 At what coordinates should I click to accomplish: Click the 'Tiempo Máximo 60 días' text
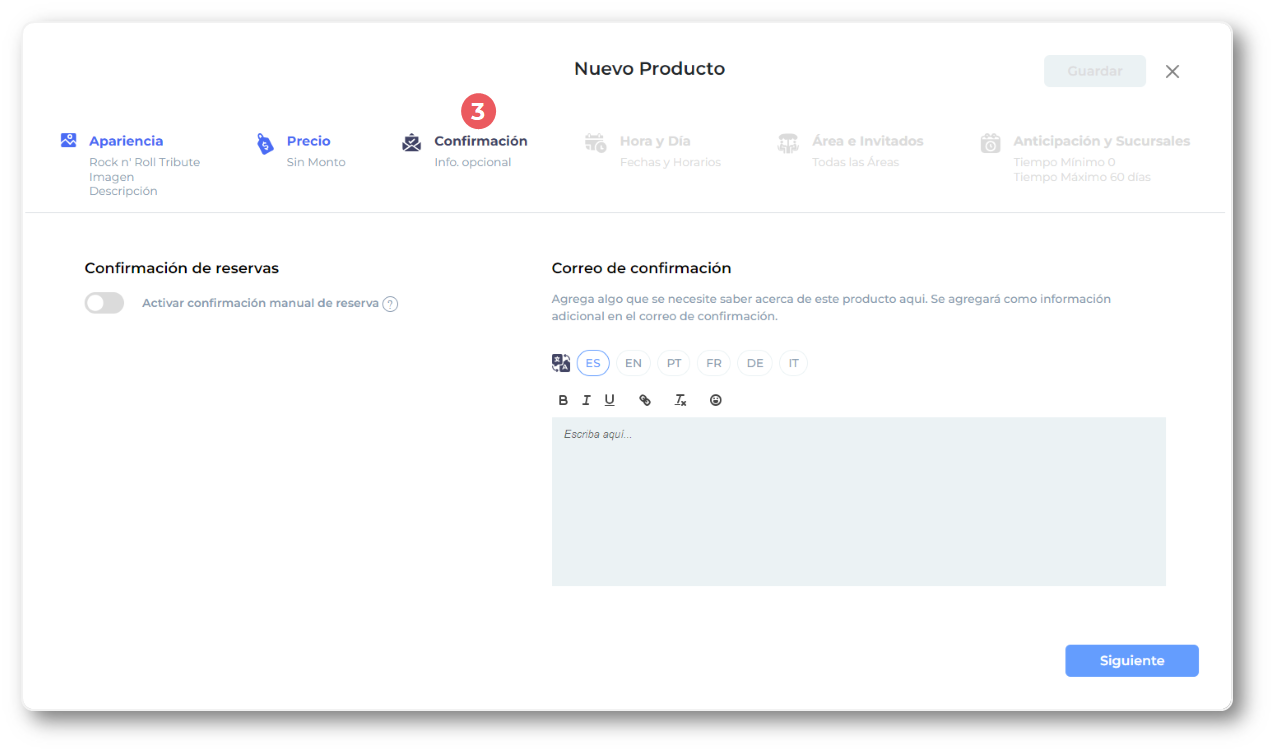pyautogui.click(x=1082, y=177)
